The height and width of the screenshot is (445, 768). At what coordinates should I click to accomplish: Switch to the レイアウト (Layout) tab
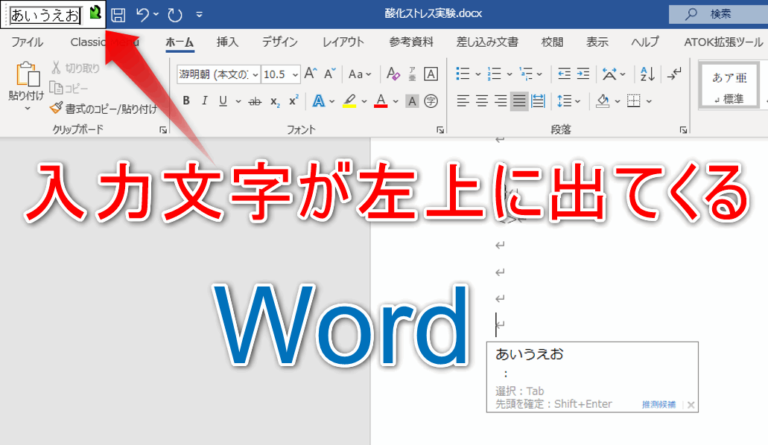pyautogui.click(x=343, y=42)
